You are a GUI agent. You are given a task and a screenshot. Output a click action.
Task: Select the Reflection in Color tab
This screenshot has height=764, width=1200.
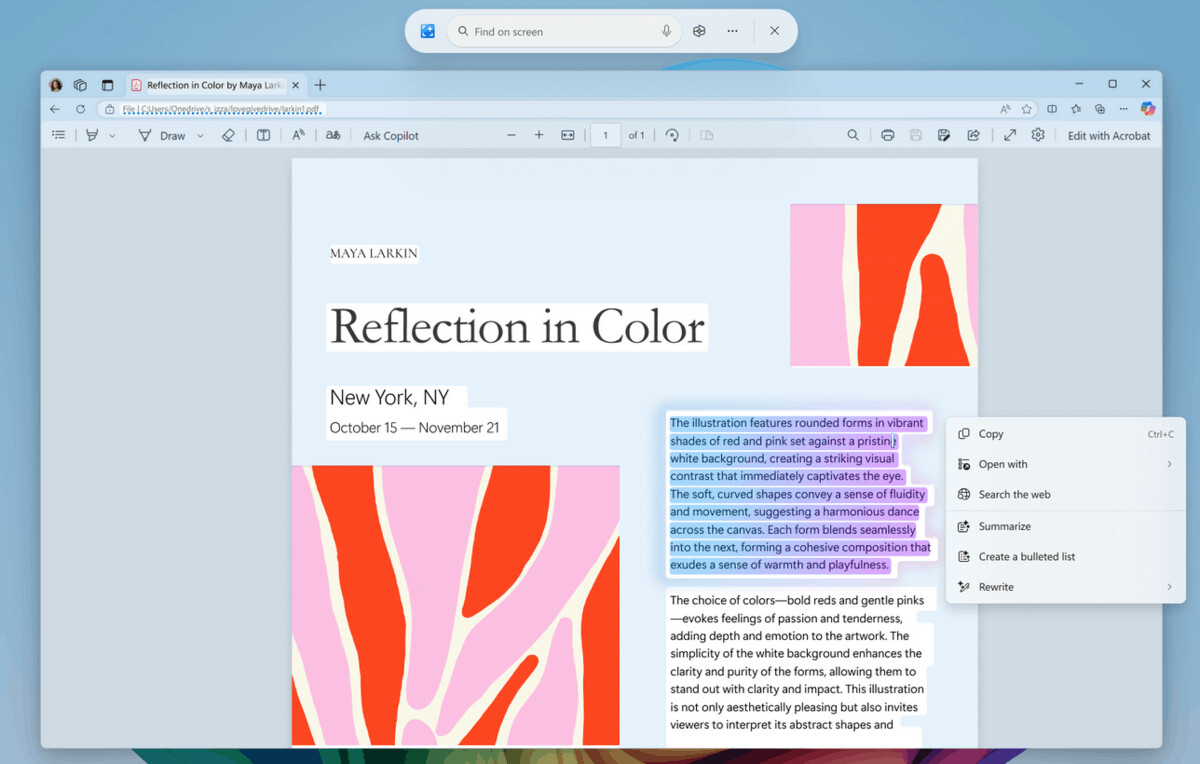214,85
